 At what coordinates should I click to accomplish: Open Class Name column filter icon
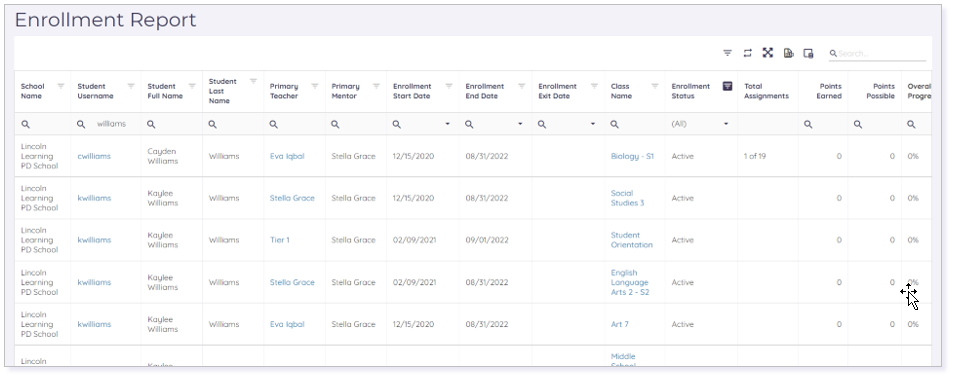point(655,86)
